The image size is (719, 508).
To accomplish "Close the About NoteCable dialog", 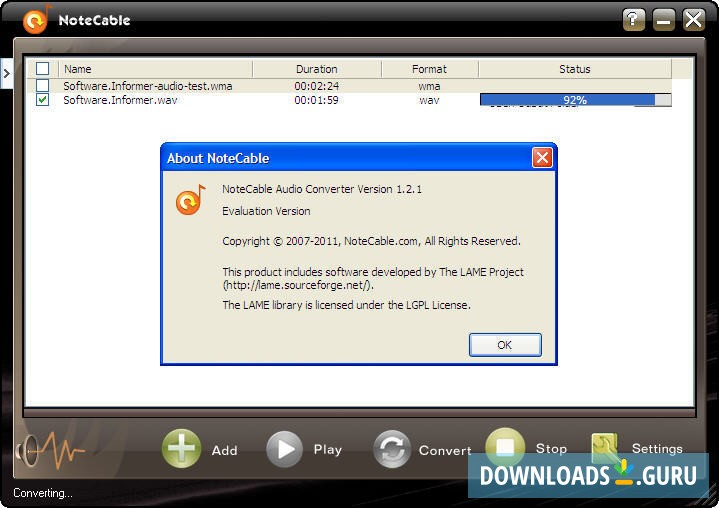I will [x=542, y=158].
